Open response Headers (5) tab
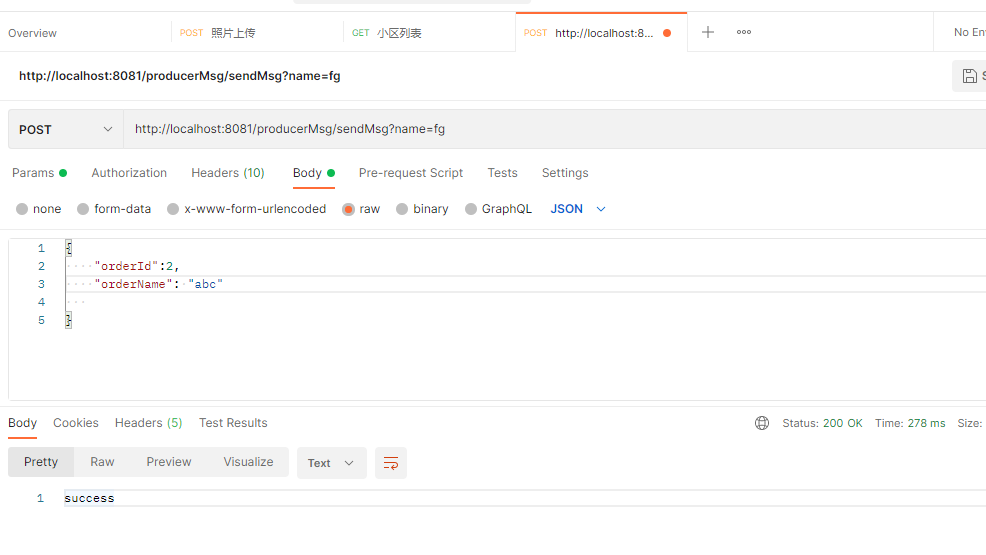This screenshot has width=986, height=555. [x=148, y=423]
